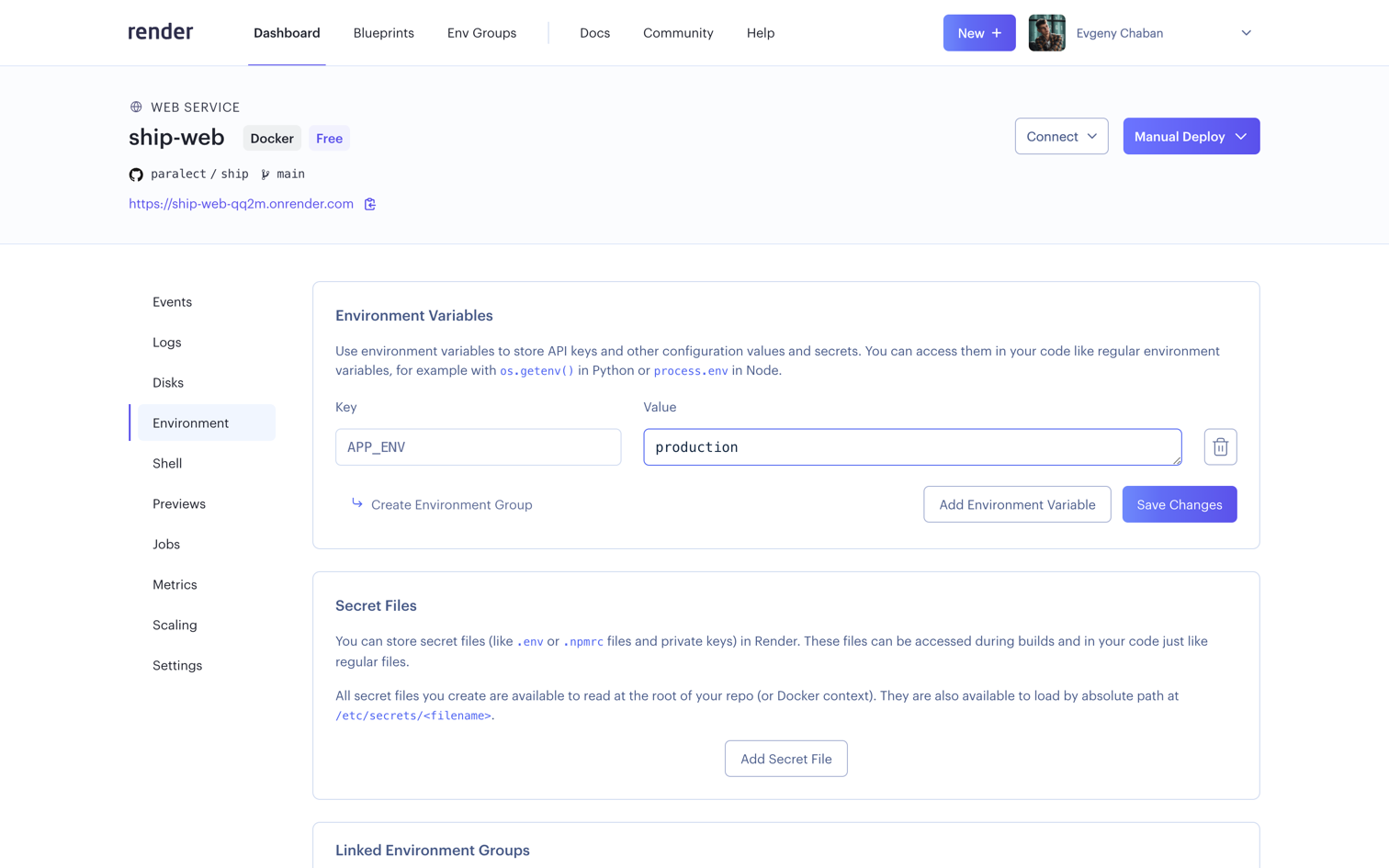Click the GitHub icon beside paralect / ship

tap(136, 175)
